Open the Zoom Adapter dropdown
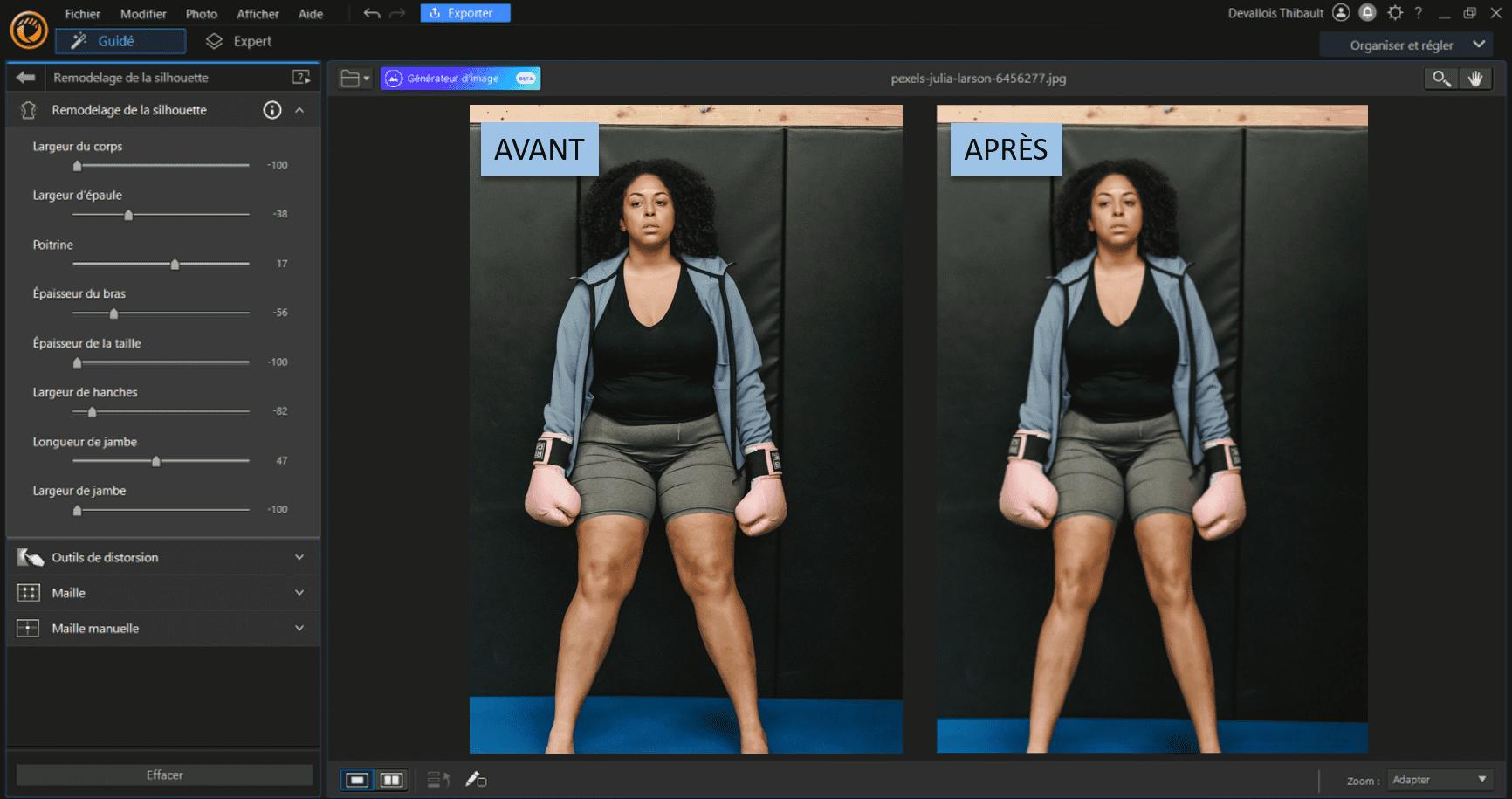 [1439, 778]
